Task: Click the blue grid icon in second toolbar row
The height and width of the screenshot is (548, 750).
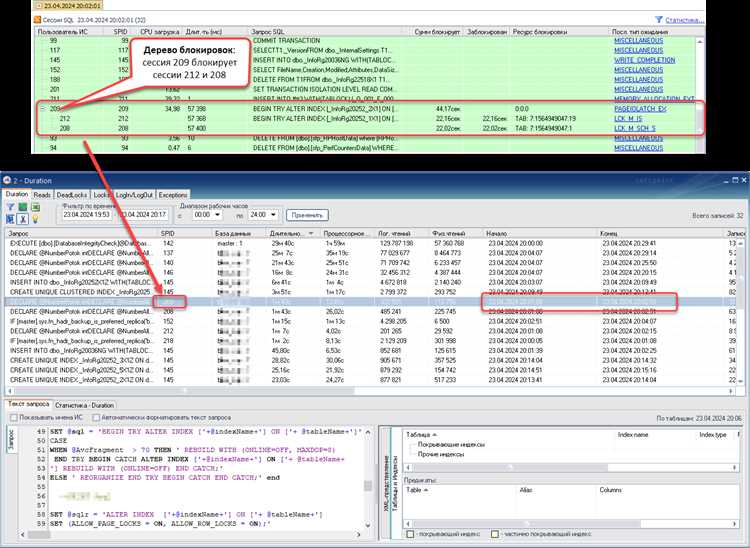Action: click(10, 219)
